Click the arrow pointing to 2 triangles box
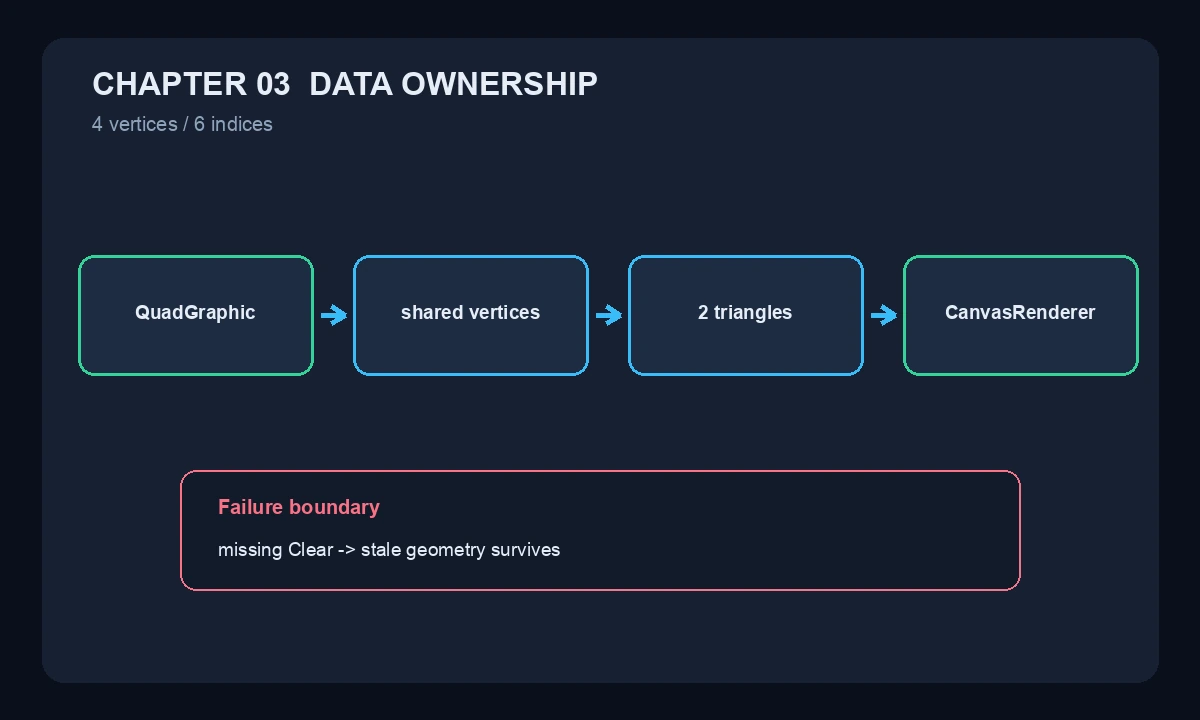Screen dimensions: 1200x720 click(x=609, y=316)
